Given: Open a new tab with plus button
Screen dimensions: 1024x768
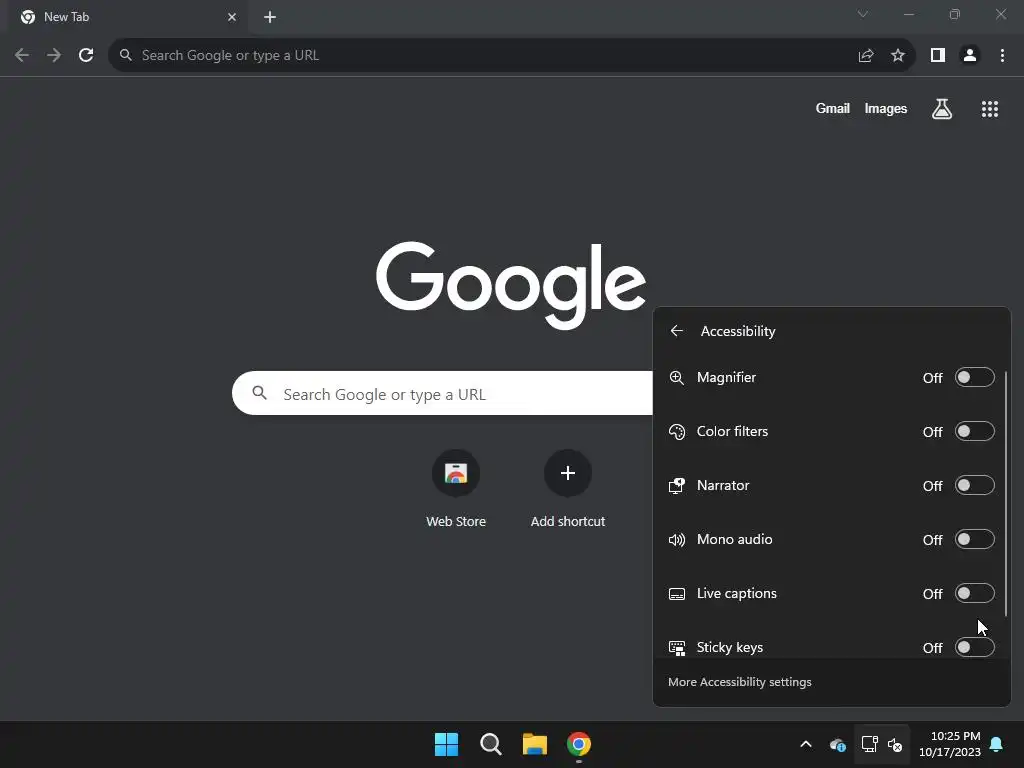Looking at the screenshot, I should point(270,17).
